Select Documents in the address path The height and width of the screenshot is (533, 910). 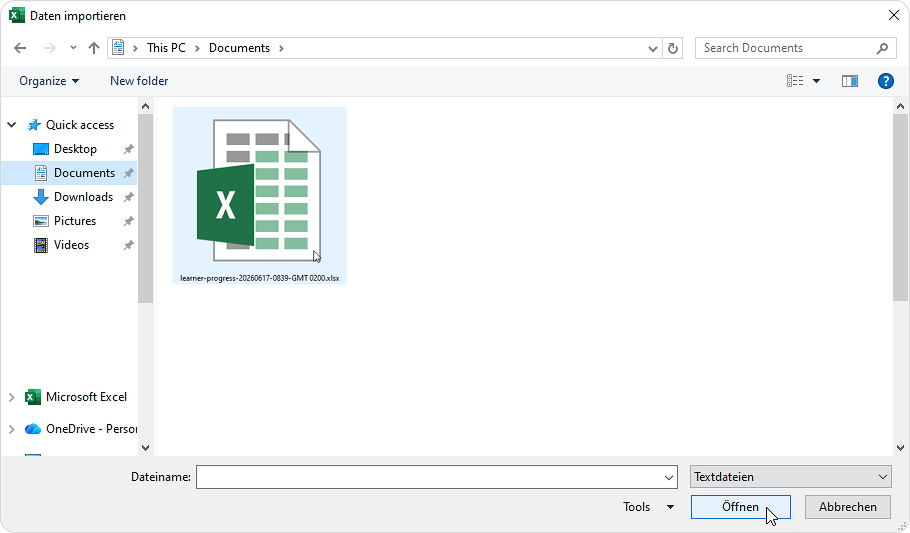(239, 48)
